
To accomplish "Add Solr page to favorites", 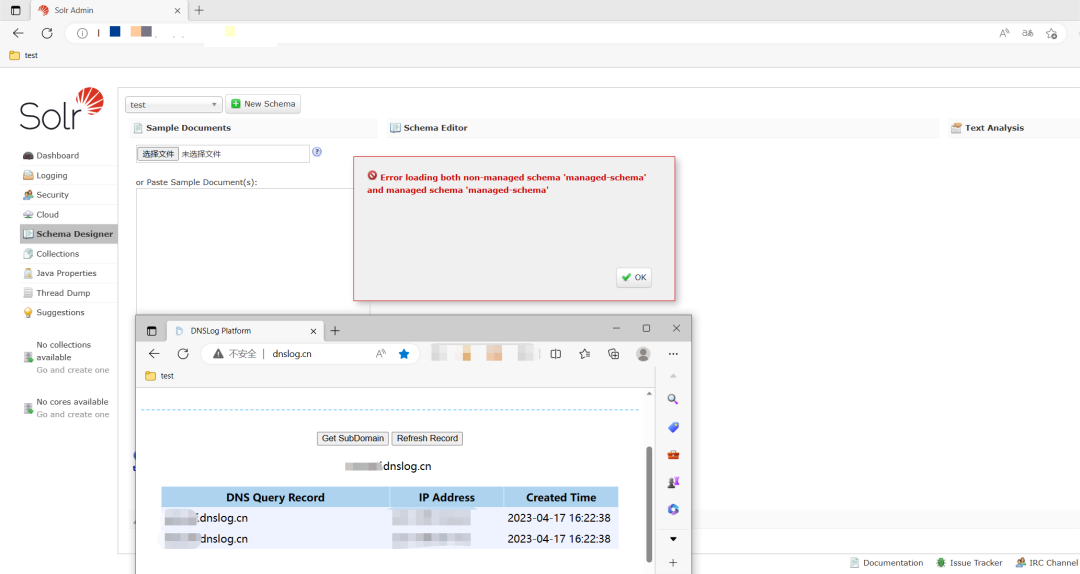I will [1051, 33].
